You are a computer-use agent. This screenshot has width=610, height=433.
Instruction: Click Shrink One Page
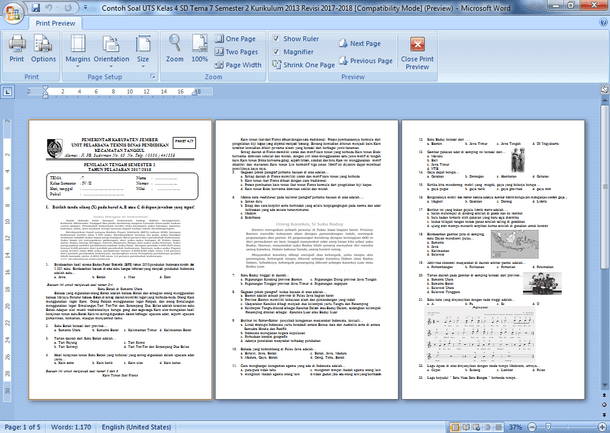click(x=304, y=65)
